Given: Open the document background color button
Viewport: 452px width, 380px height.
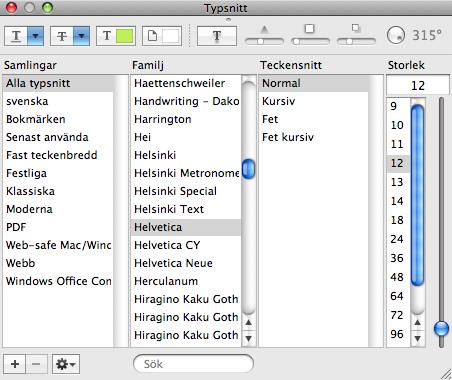Looking at the screenshot, I should 162,36.
